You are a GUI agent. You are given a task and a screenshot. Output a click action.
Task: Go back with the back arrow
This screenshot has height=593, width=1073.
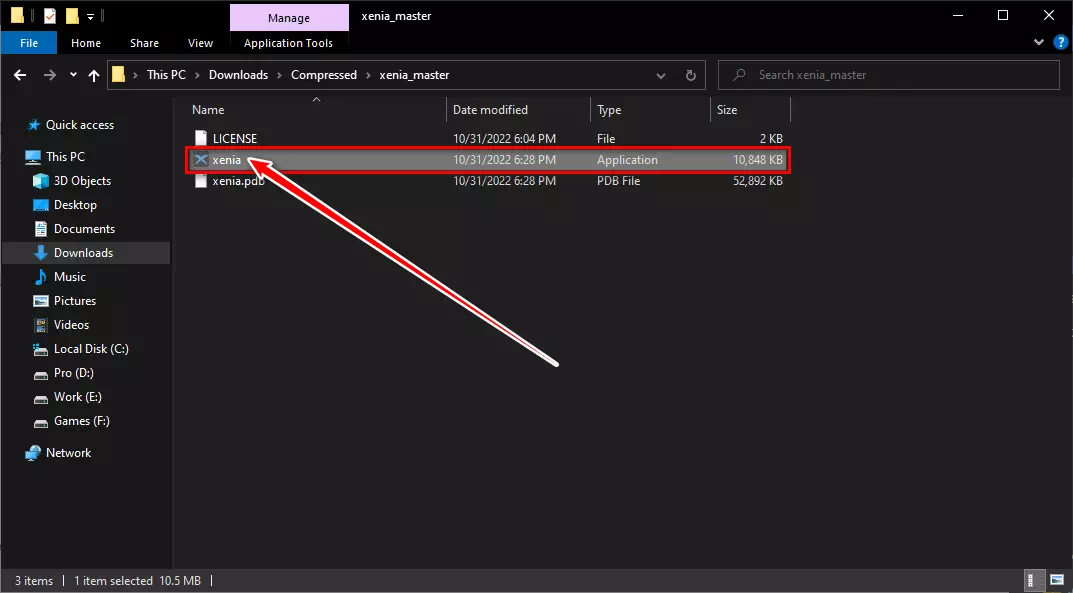20,75
